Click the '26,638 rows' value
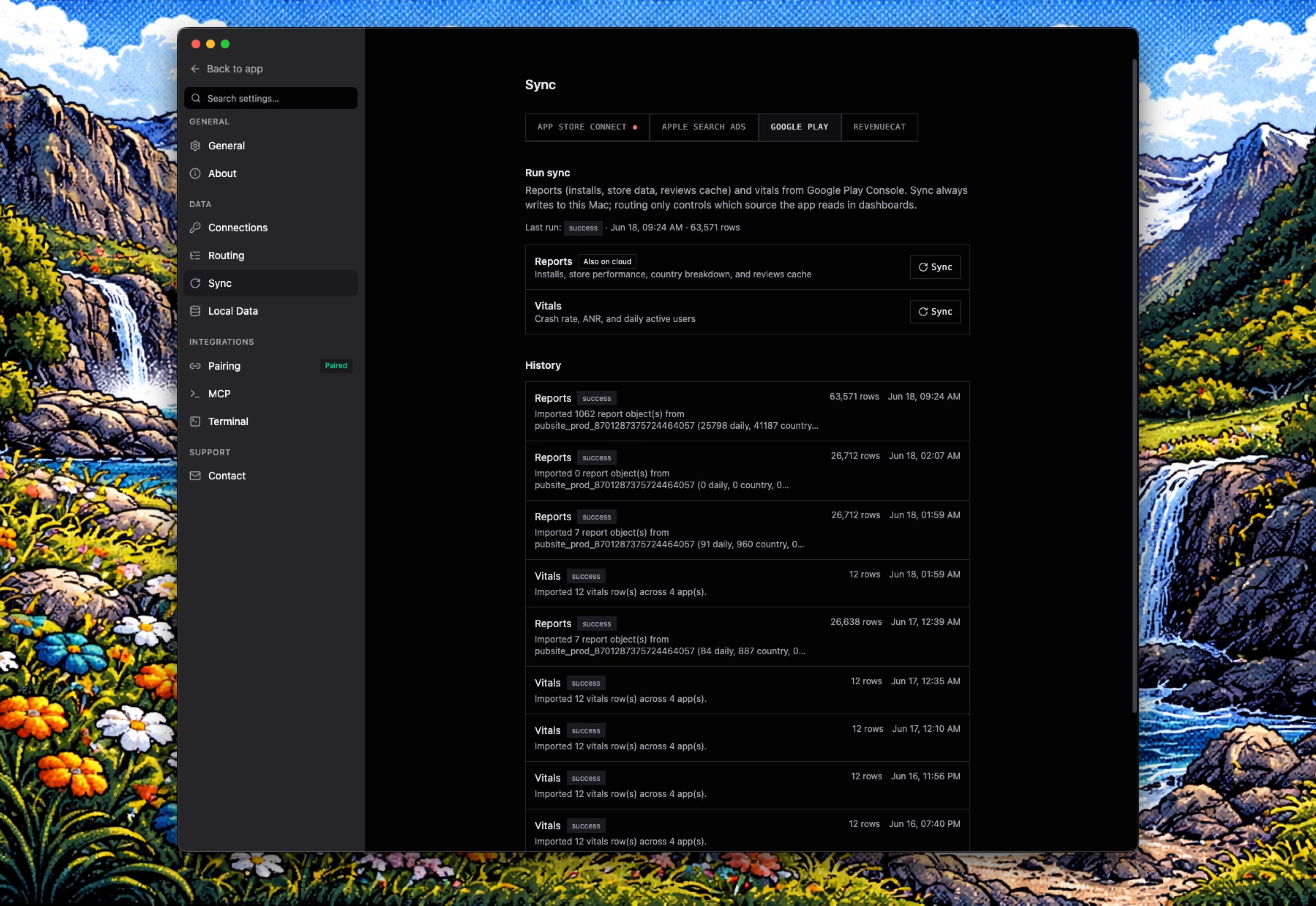1316x906 pixels. [856, 621]
